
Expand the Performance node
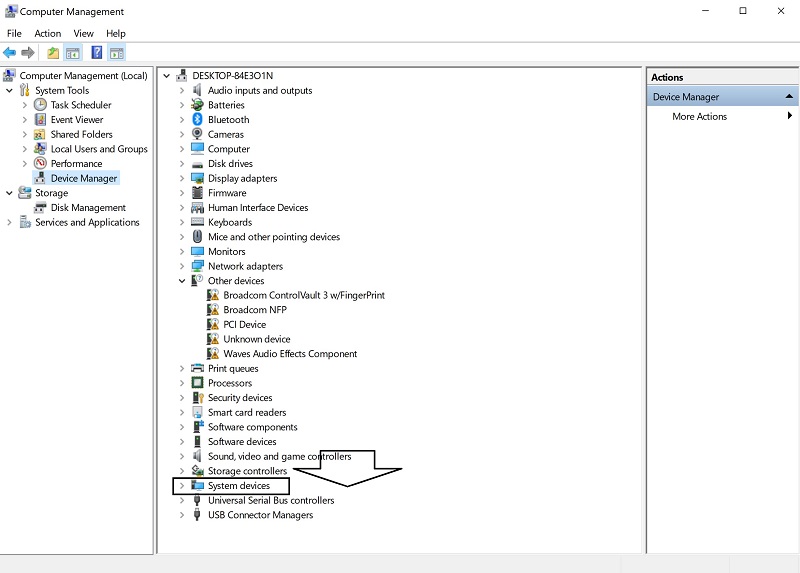click(24, 163)
